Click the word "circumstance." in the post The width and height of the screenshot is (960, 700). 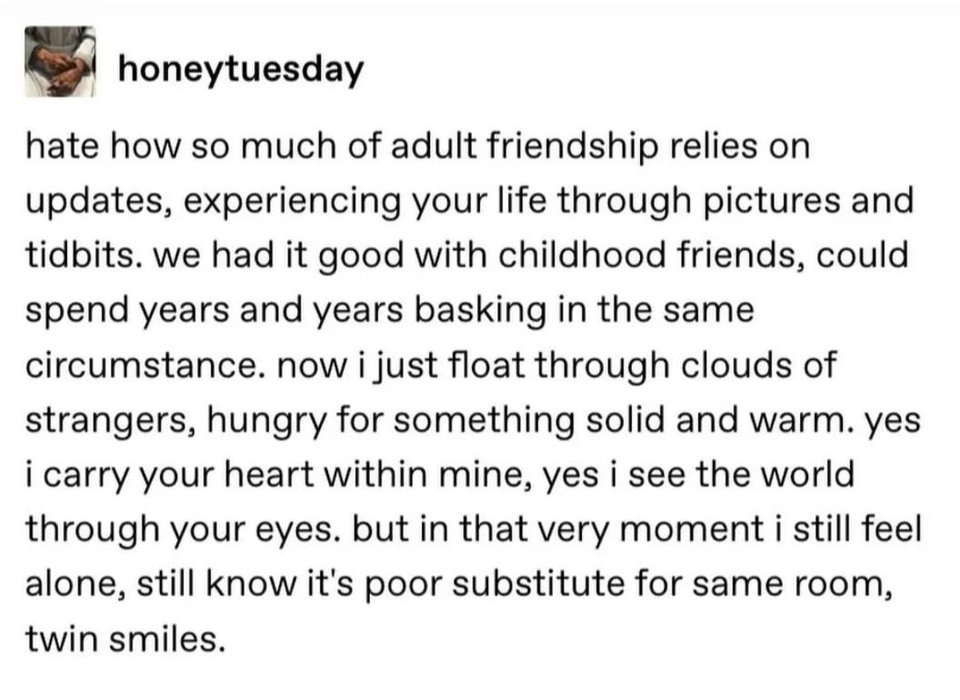pos(143,365)
